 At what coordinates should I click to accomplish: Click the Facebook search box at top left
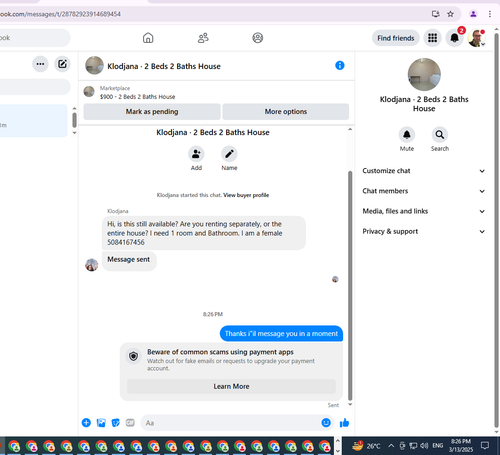pos(35,38)
